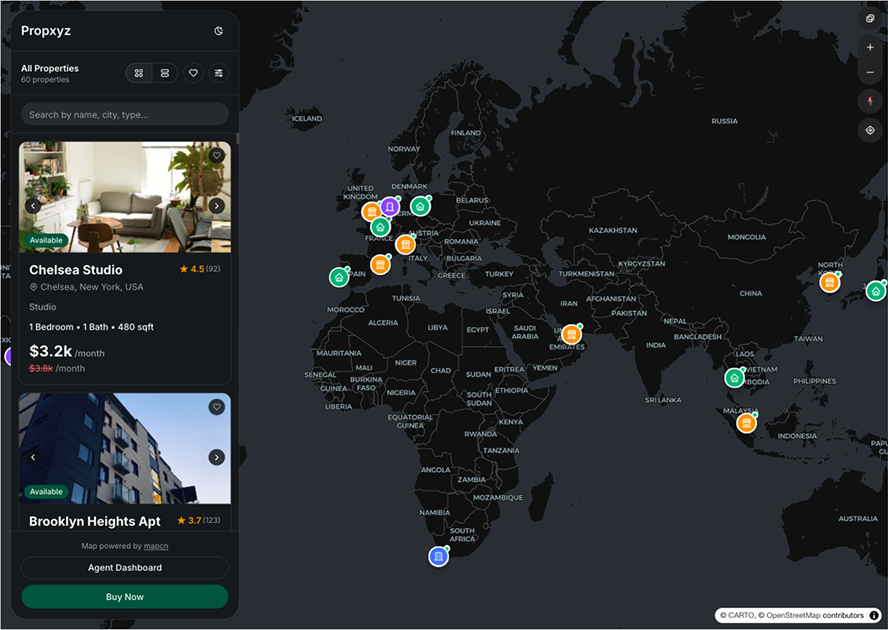
Task: Select orange shop marker in Malaysia
Action: coord(746,423)
